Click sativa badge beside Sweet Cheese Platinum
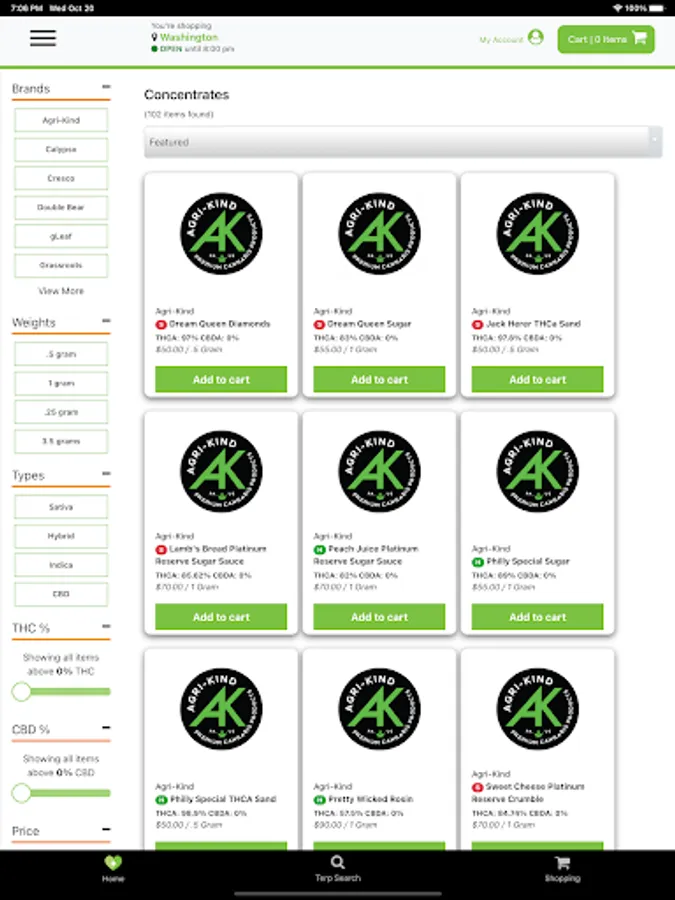The width and height of the screenshot is (675, 900). [x=477, y=787]
